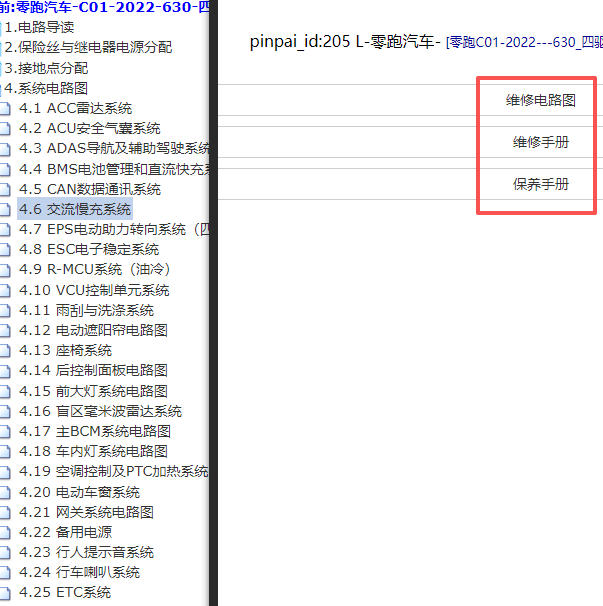Viewport: 603px width, 606px height.
Task: Click the 零跑C01-2022---630 blue link
Action: point(525,42)
